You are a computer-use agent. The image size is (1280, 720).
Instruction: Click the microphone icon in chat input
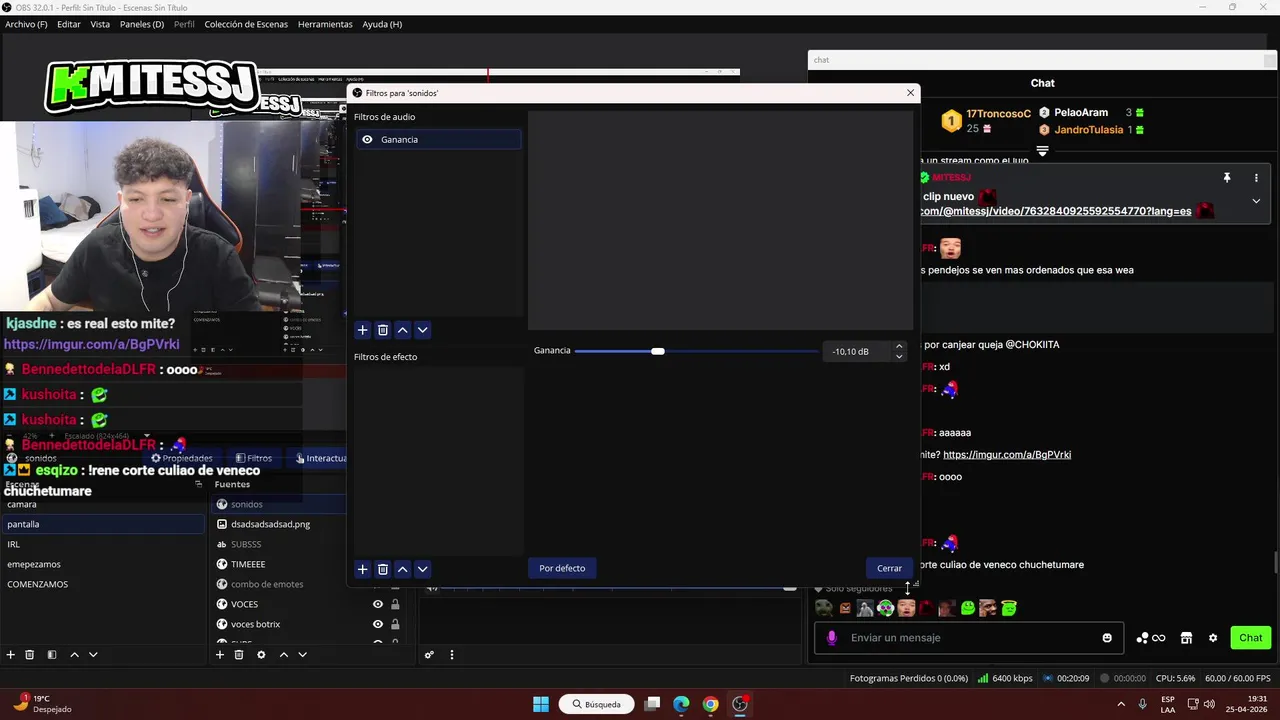(832, 638)
